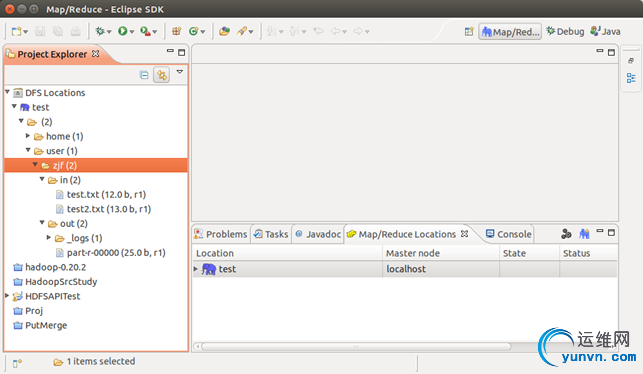Close the Project Explorer view
Screen dimensions: 643x374
(x=96, y=54)
